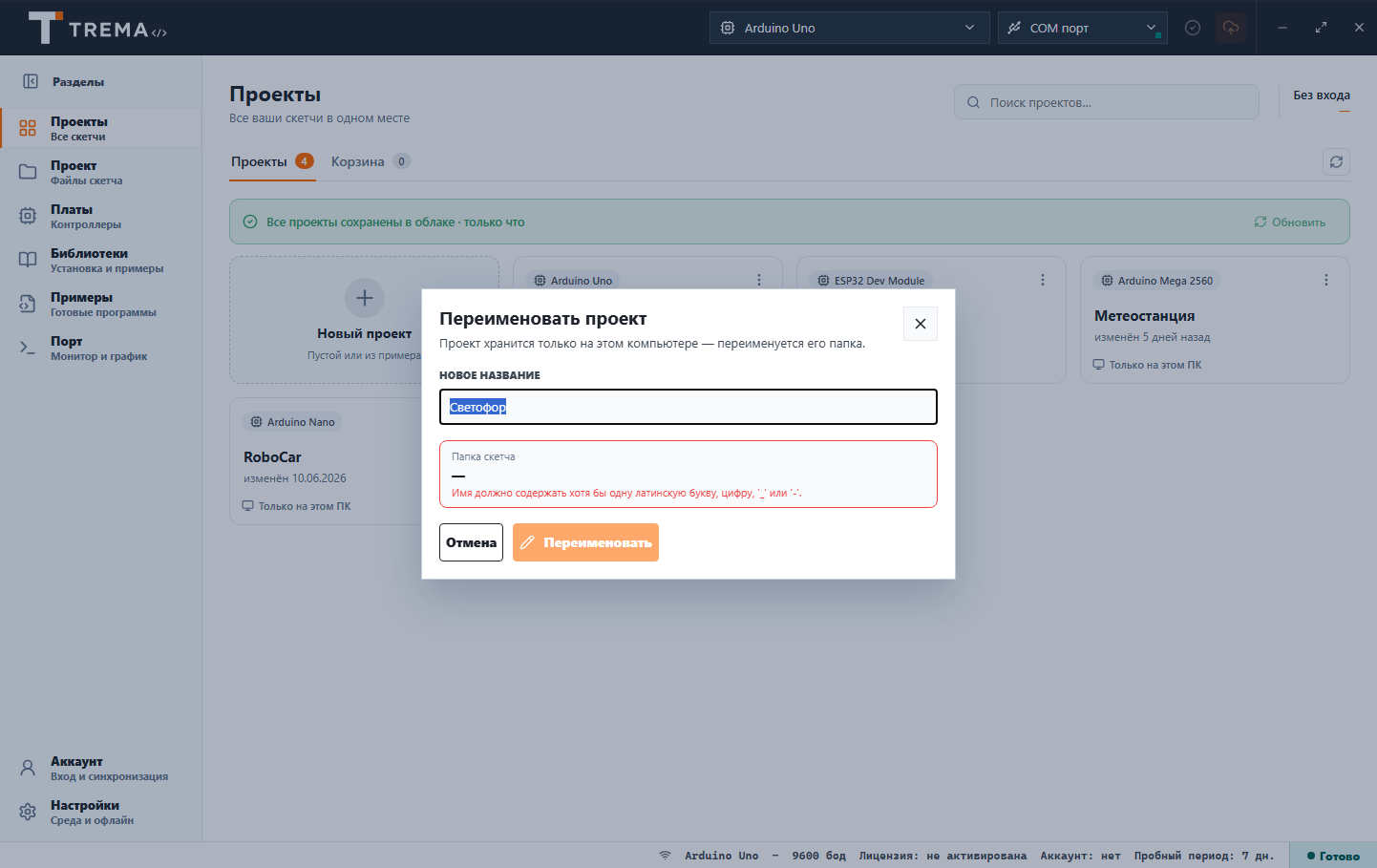Image resolution: width=1377 pixels, height=868 pixels.
Task: Click Лицензия: не активирована status
Action: click(x=943, y=856)
